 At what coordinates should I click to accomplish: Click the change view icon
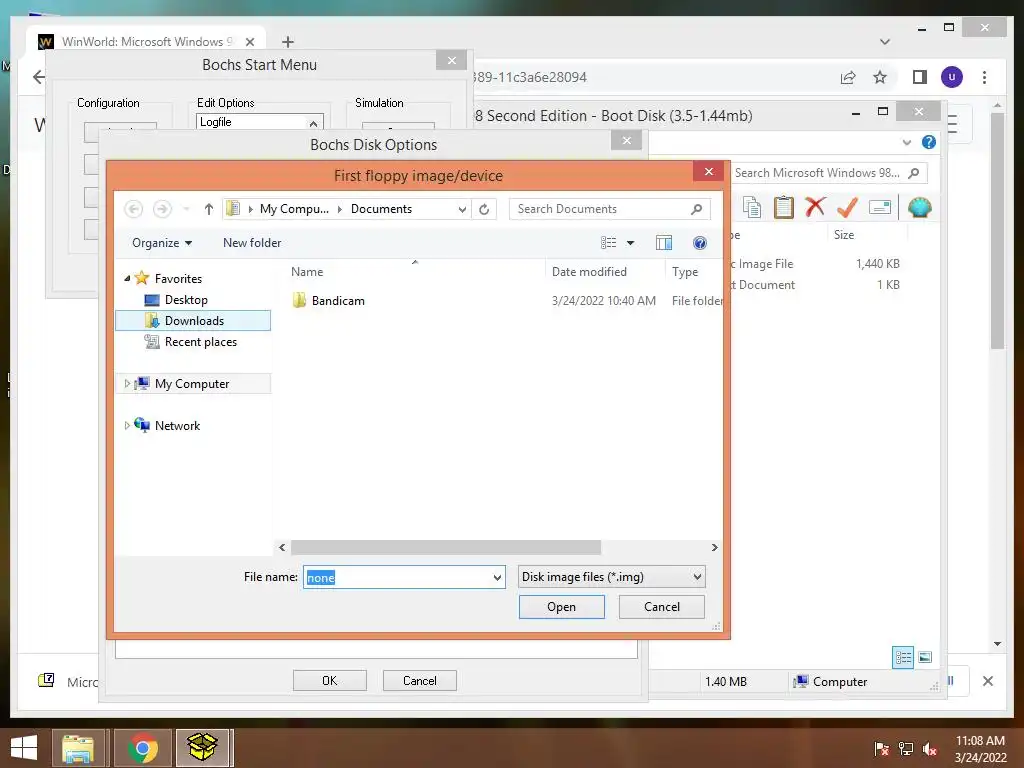608,243
